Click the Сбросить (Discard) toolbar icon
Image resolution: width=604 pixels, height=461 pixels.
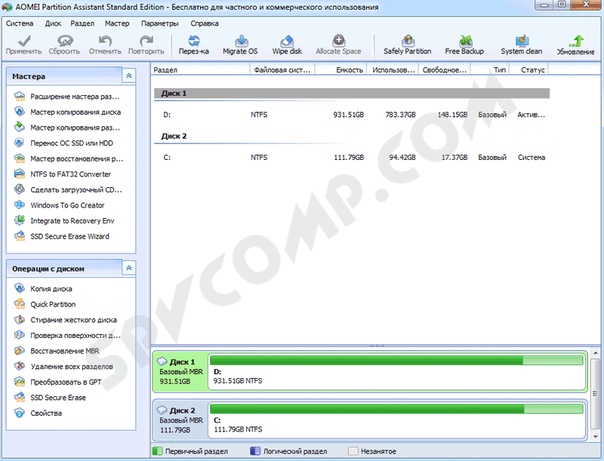[64, 45]
